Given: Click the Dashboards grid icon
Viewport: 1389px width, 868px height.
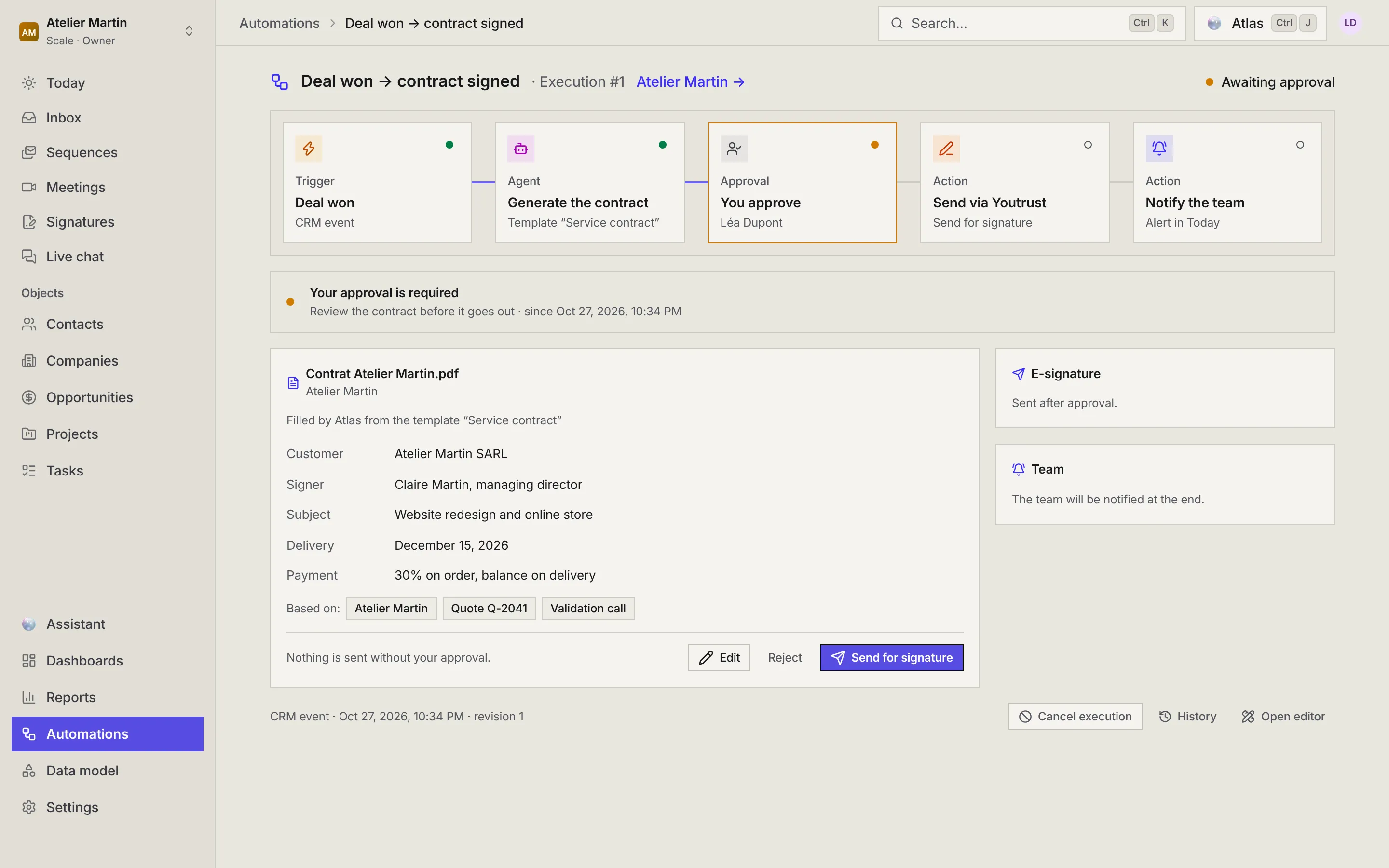Looking at the screenshot, I should pos(29,661).
